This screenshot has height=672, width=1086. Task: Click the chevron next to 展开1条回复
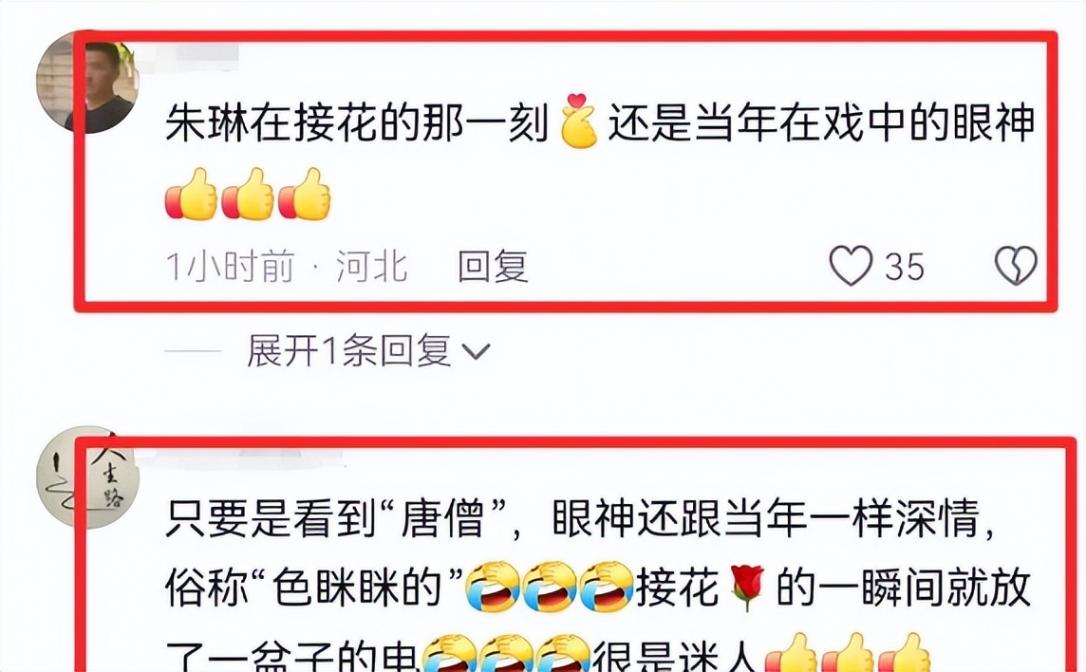point(476,353)
